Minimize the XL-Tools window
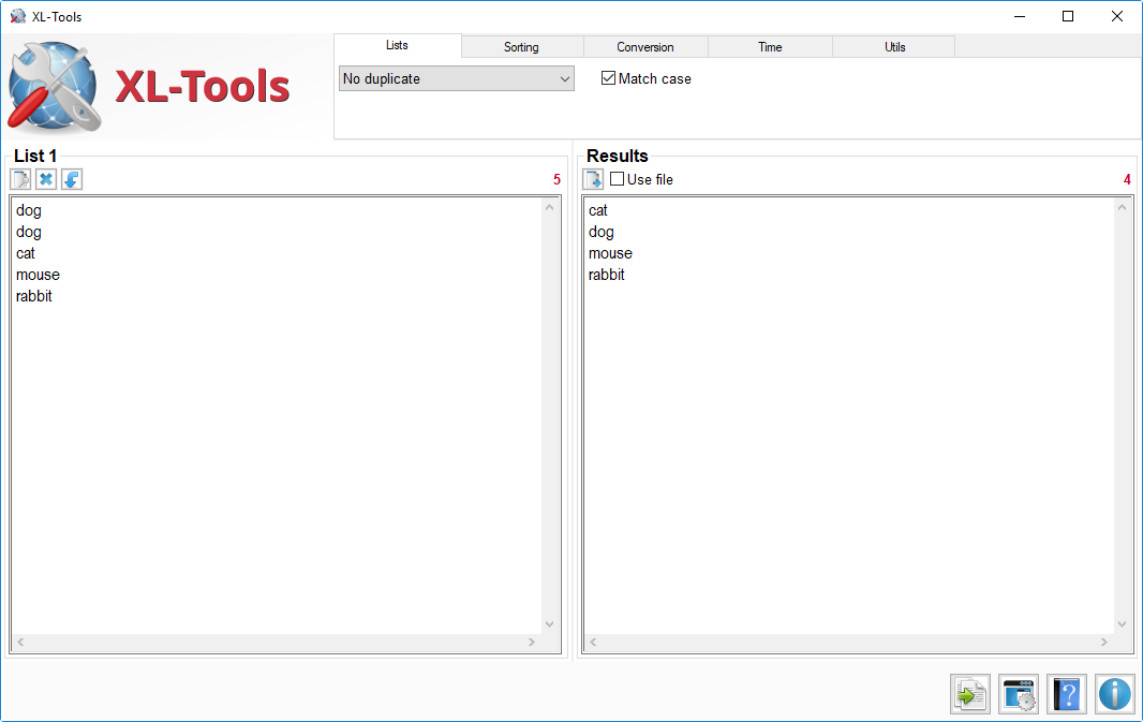Image resolution: width=1143 pixels, height=722 pixels. pos(1020,16)
